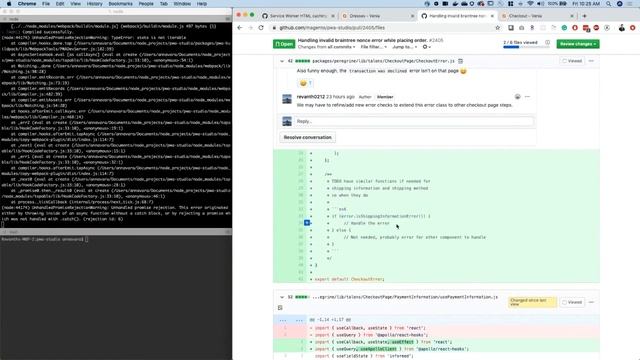This screenshot has width=640, height=360.
Task: Close the Dresses - Venia tab
Action: tap(412, 16)
